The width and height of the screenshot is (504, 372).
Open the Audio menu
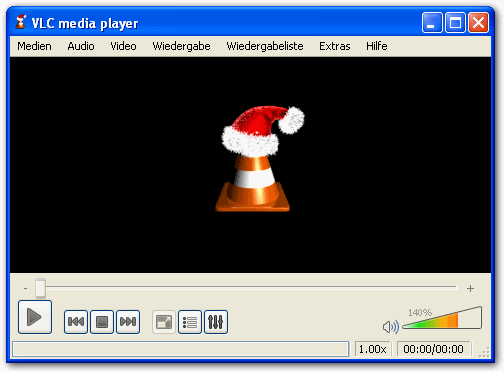81,46
